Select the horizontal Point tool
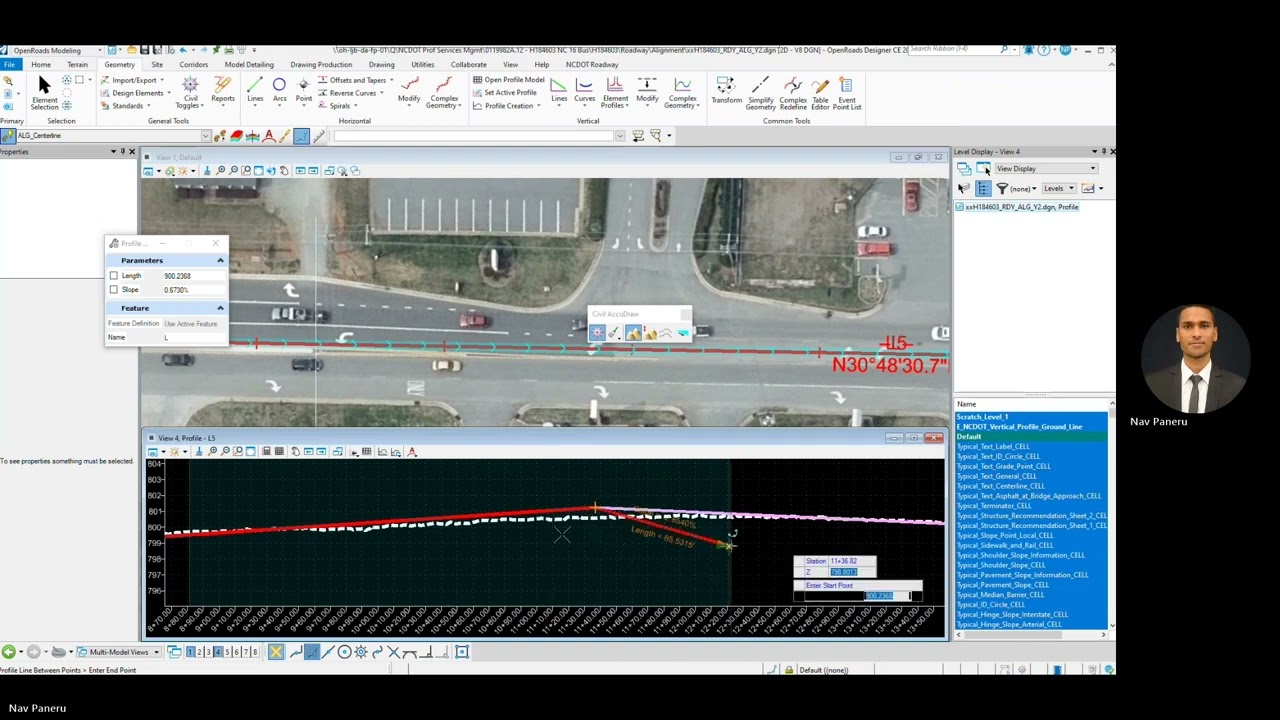1280x720 pixels. tap(304, 90)
